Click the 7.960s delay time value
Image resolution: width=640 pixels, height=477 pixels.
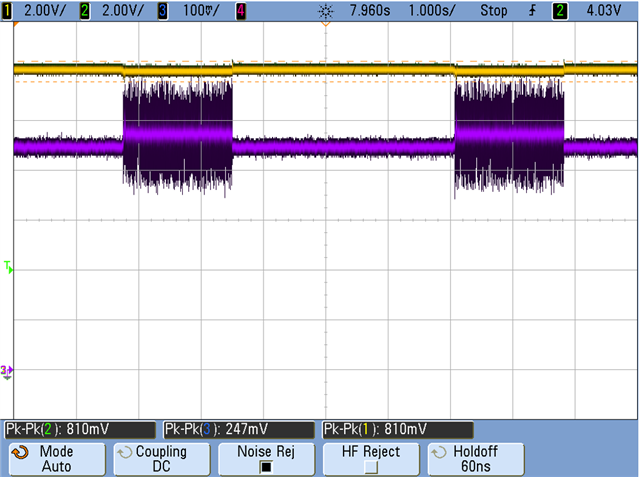(x=370, y=11)
